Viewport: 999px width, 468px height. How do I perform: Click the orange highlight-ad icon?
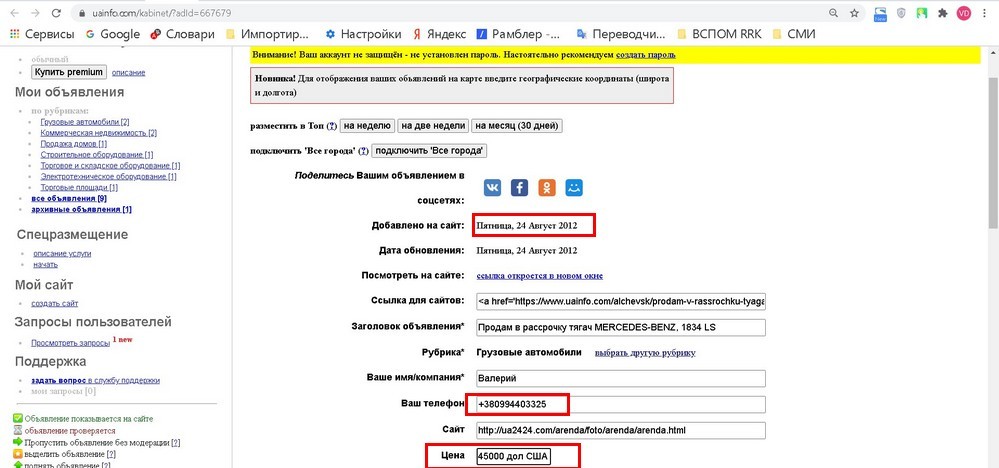18,454
